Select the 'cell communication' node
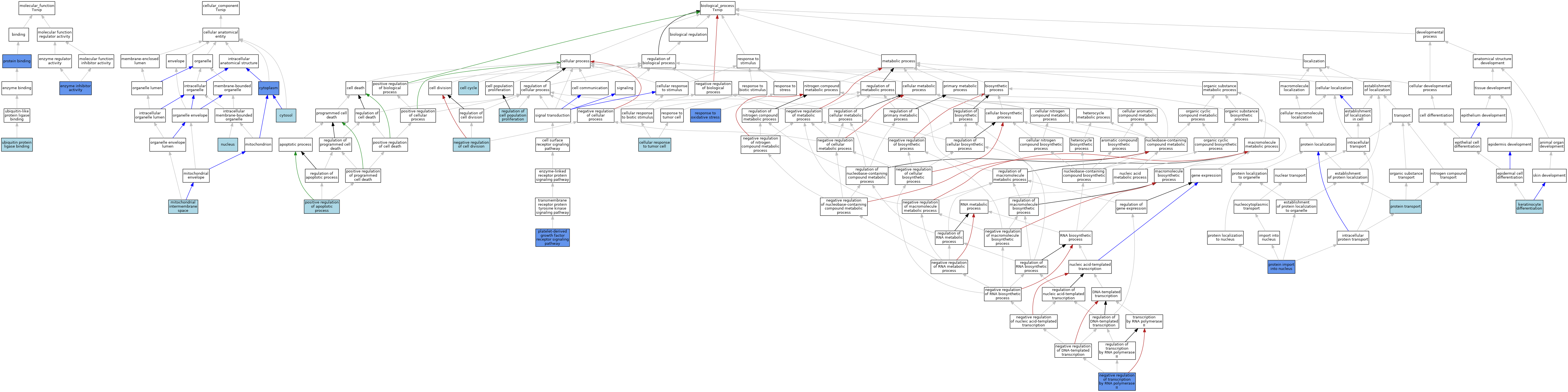This screenshot has width=1568, height=392. pos(589,88)
